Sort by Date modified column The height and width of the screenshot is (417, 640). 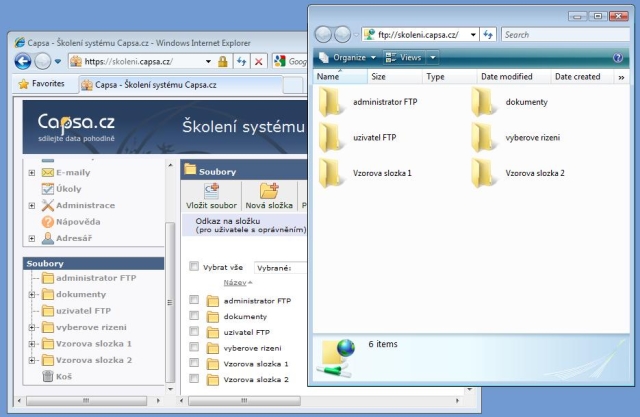tap(514, 76)
